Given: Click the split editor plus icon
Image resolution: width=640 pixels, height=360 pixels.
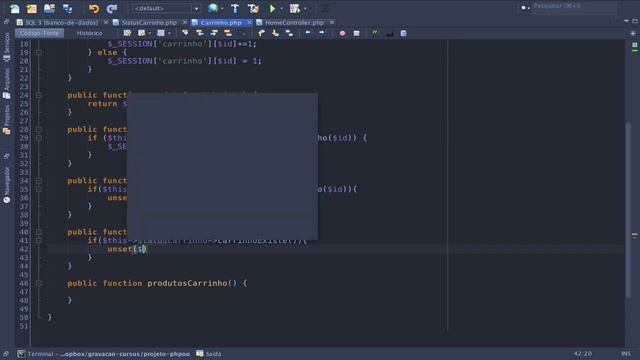Looking at the screenshot, I should pyautogui.click(x=633, y=33).
